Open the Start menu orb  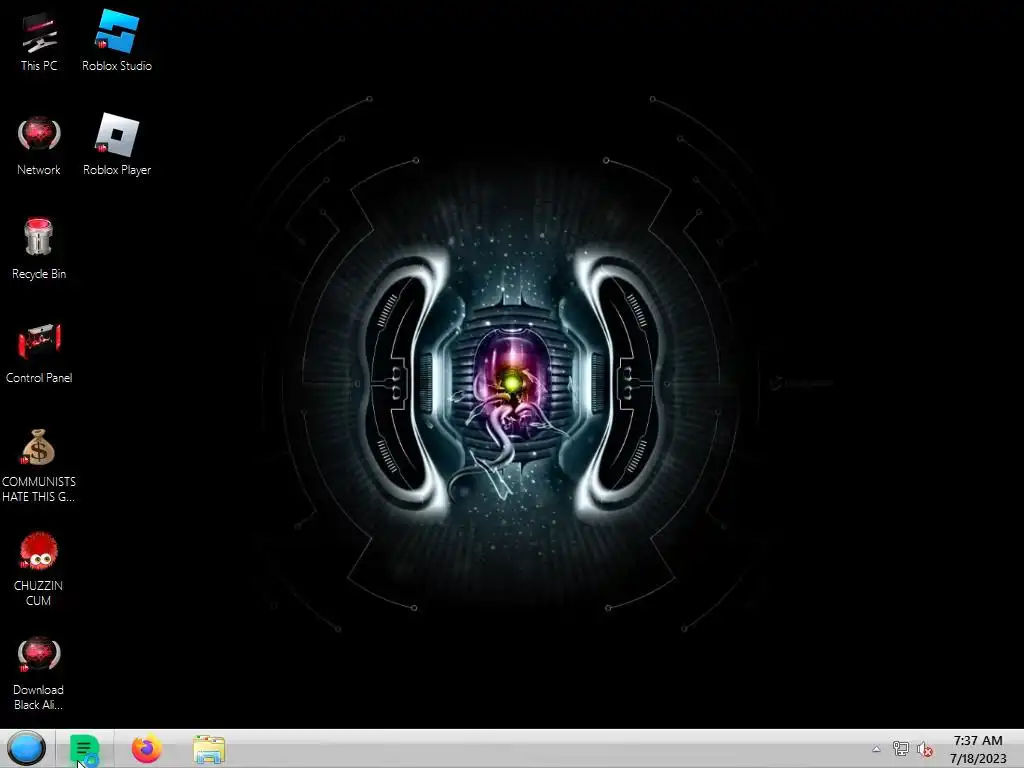click(26, 748)
